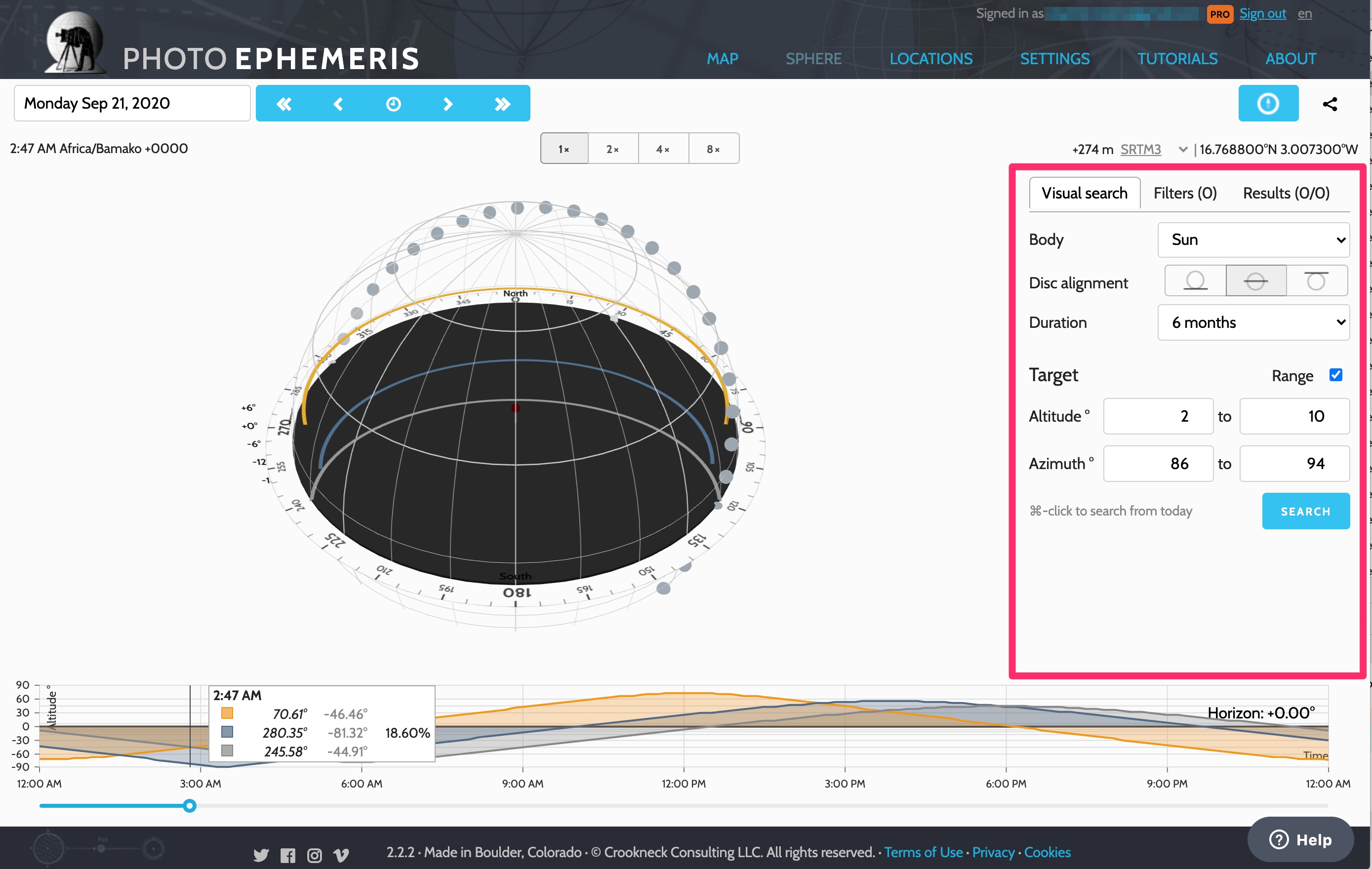Image resolution: width=1372 pixels, height=869 pixels.
Task: Set sphere zoom to 1×
Action: pos(564,149)
